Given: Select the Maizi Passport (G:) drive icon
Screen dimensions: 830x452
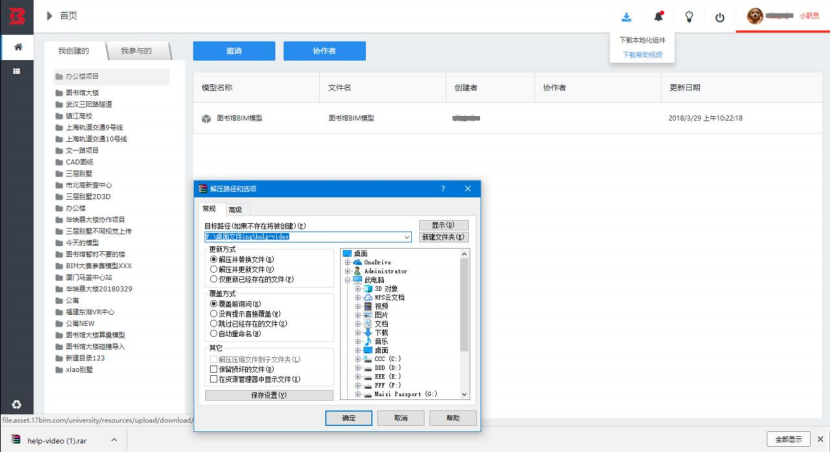Looking at the screenshot, I should (368, 394).
